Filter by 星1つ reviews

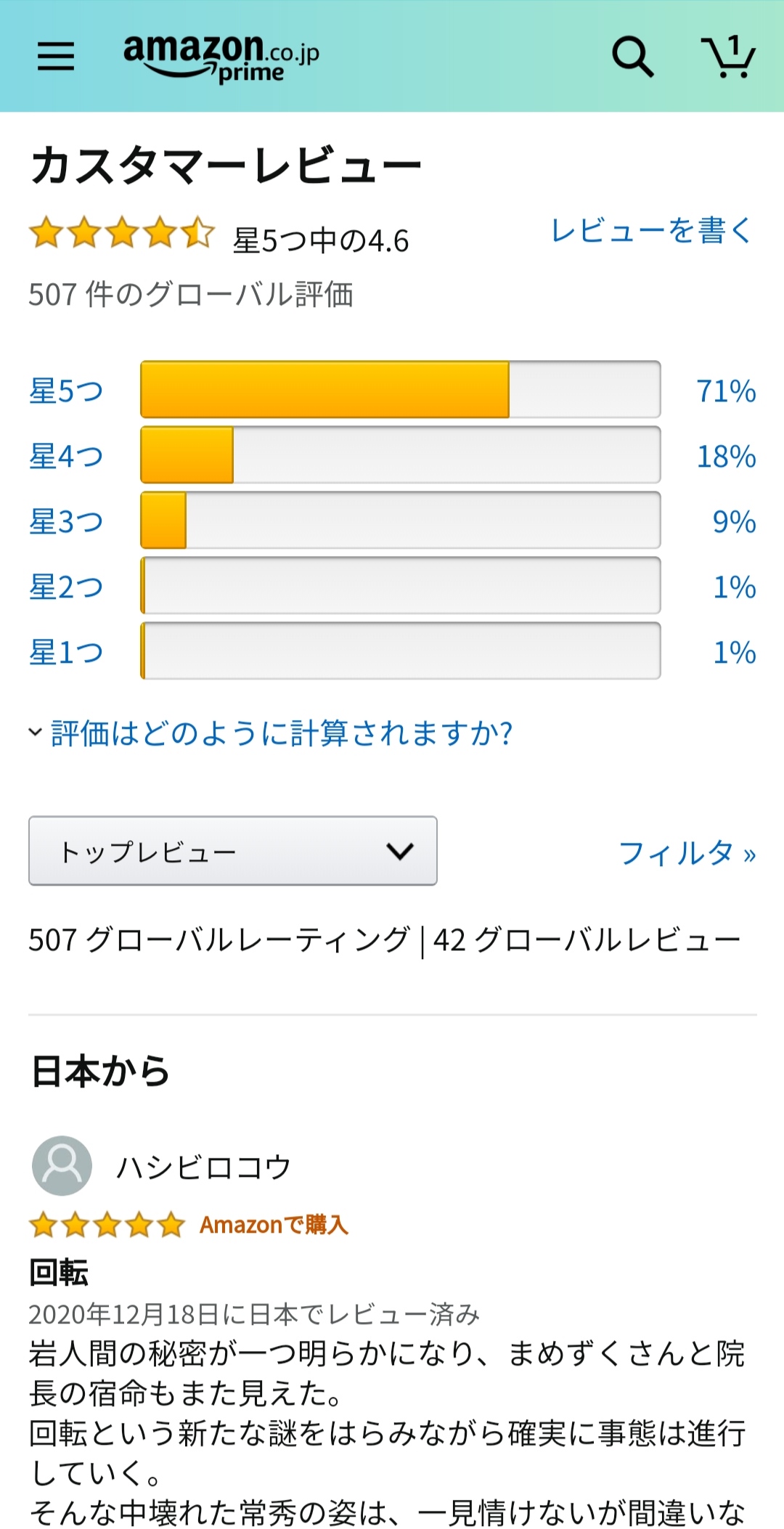[x=66, y=652]
